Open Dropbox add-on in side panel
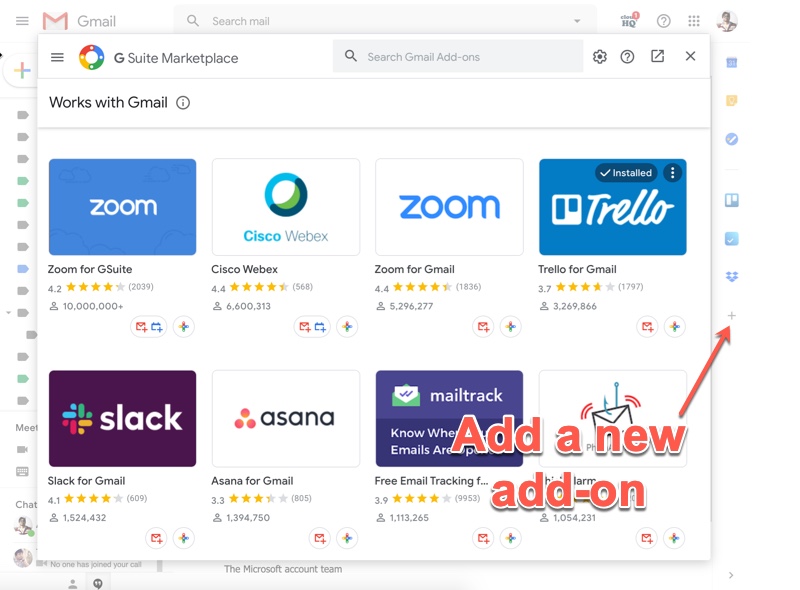Screen dimensions: 800x590 (x=732, y=277)
